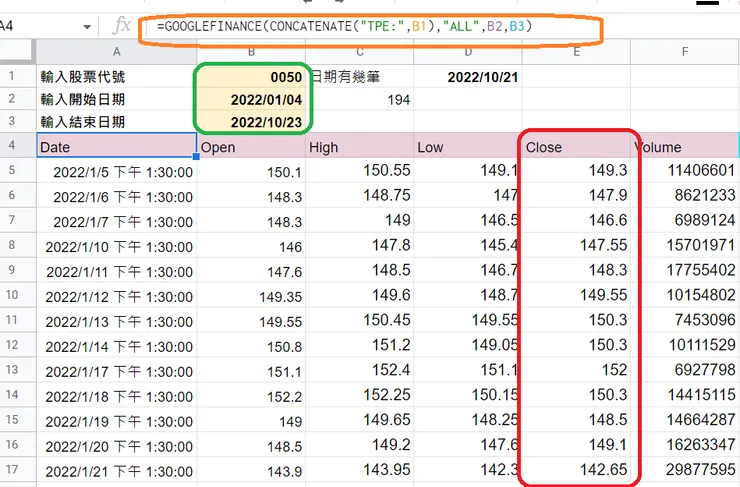Click label cell 輸入結束日期
The image size is (740, 487).
click(x=117, y=122)
